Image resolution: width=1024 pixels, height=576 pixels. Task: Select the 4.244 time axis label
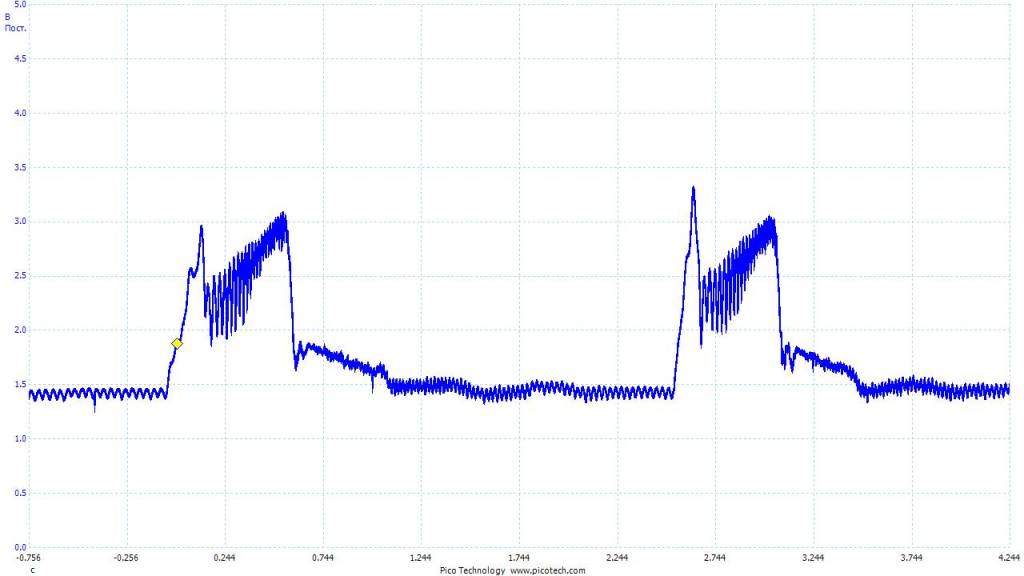(1008, 559)
